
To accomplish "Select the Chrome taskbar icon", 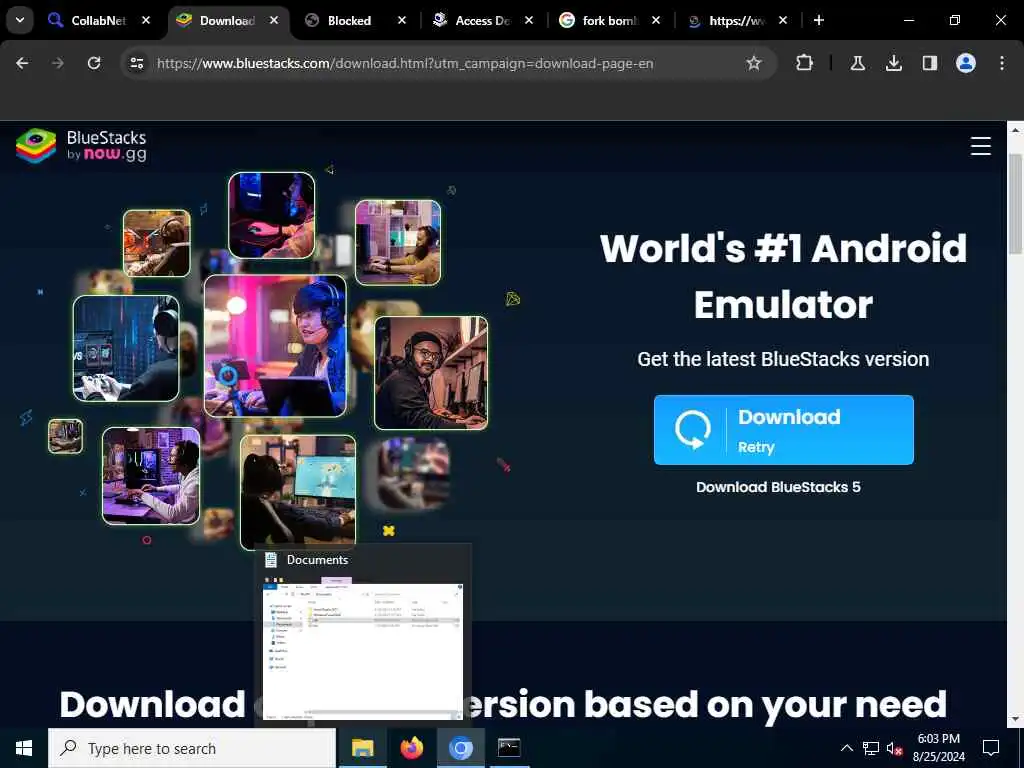I will click(460, 748).
